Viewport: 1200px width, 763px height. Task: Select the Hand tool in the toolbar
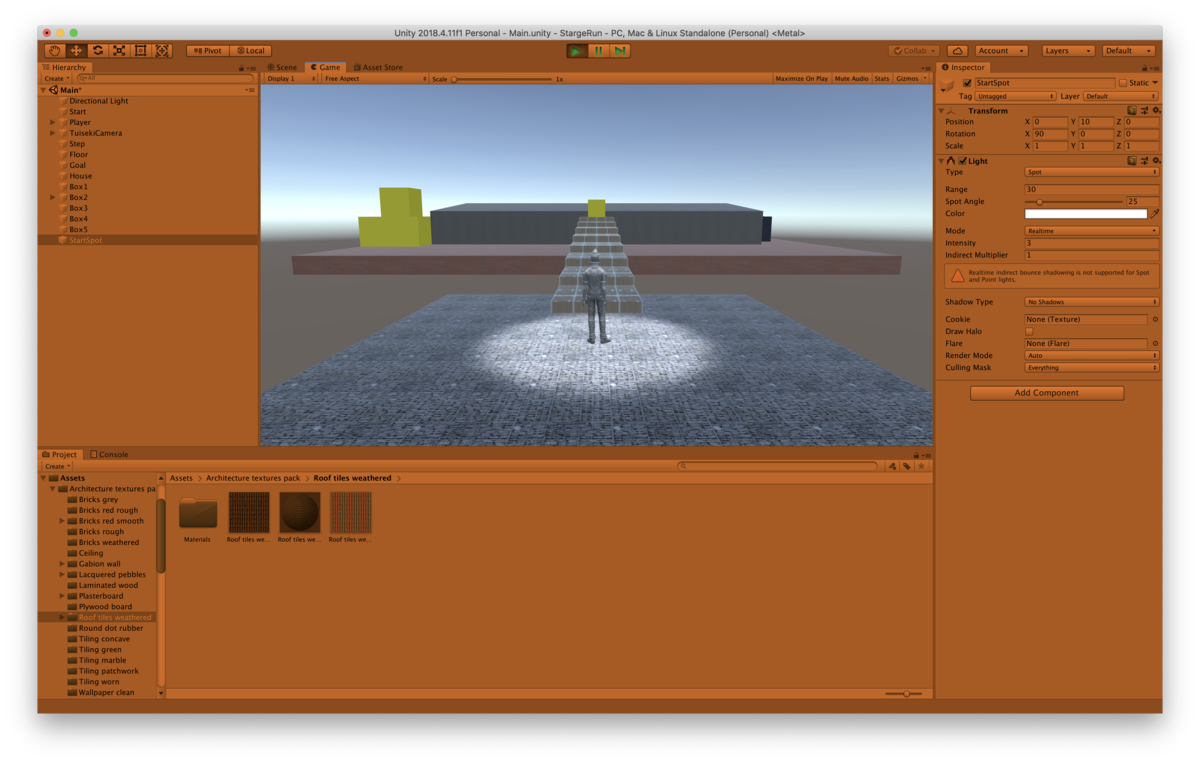(x=54, y=50)
